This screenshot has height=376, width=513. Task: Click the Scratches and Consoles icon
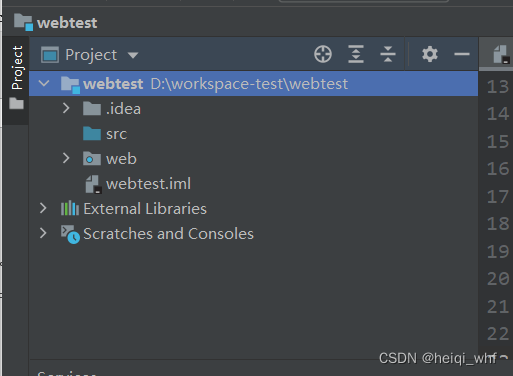[70, 234]
